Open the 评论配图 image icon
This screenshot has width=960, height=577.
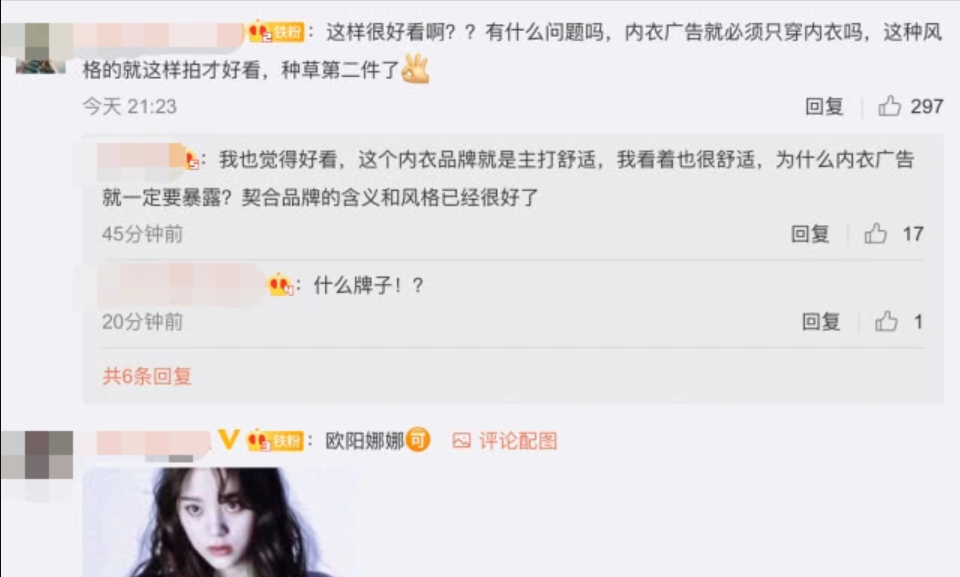coord(462,440)
